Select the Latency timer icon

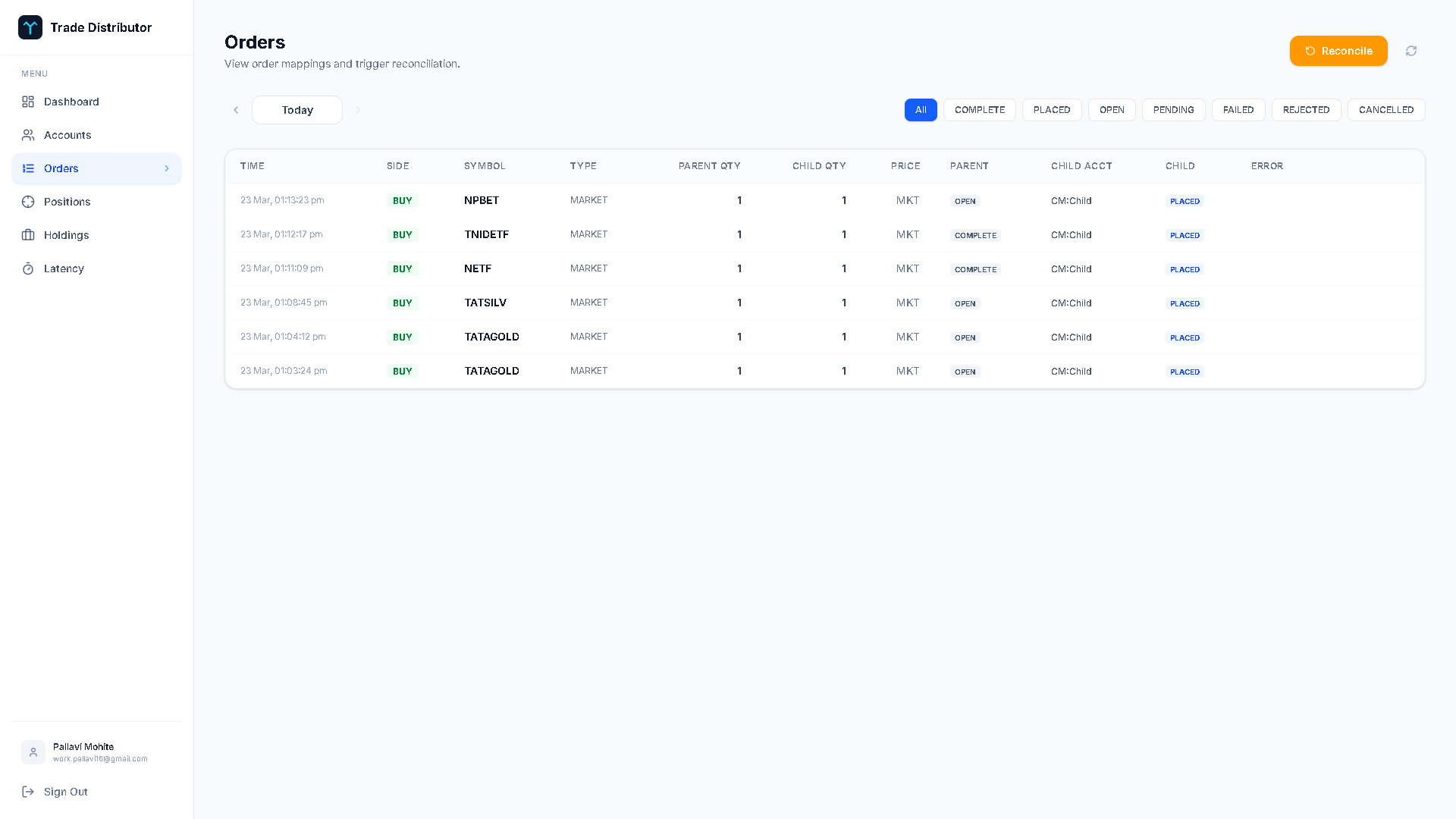coord(28,268)
